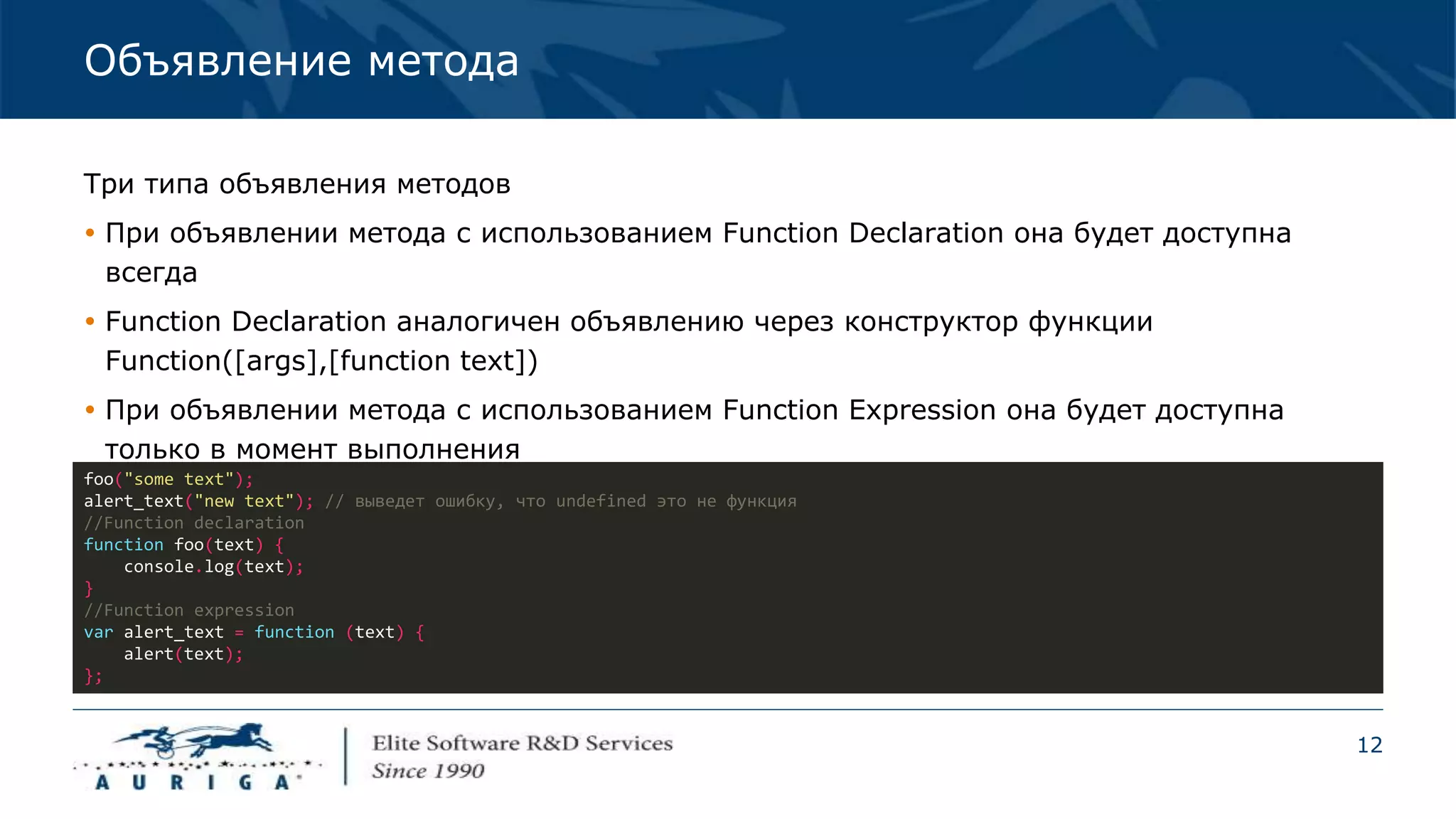Click the "//Function expression" comment
Viewport: 1456px width, 819px height.
[188, 611]
